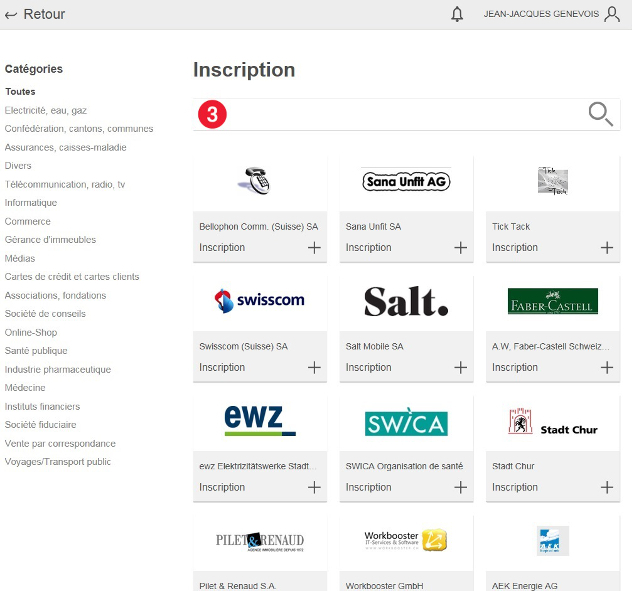Viewport: 634px width, 591px height.
Task: Add Swisscom (Suisse) SA using plus icon
Action: (x=314, y=367)
